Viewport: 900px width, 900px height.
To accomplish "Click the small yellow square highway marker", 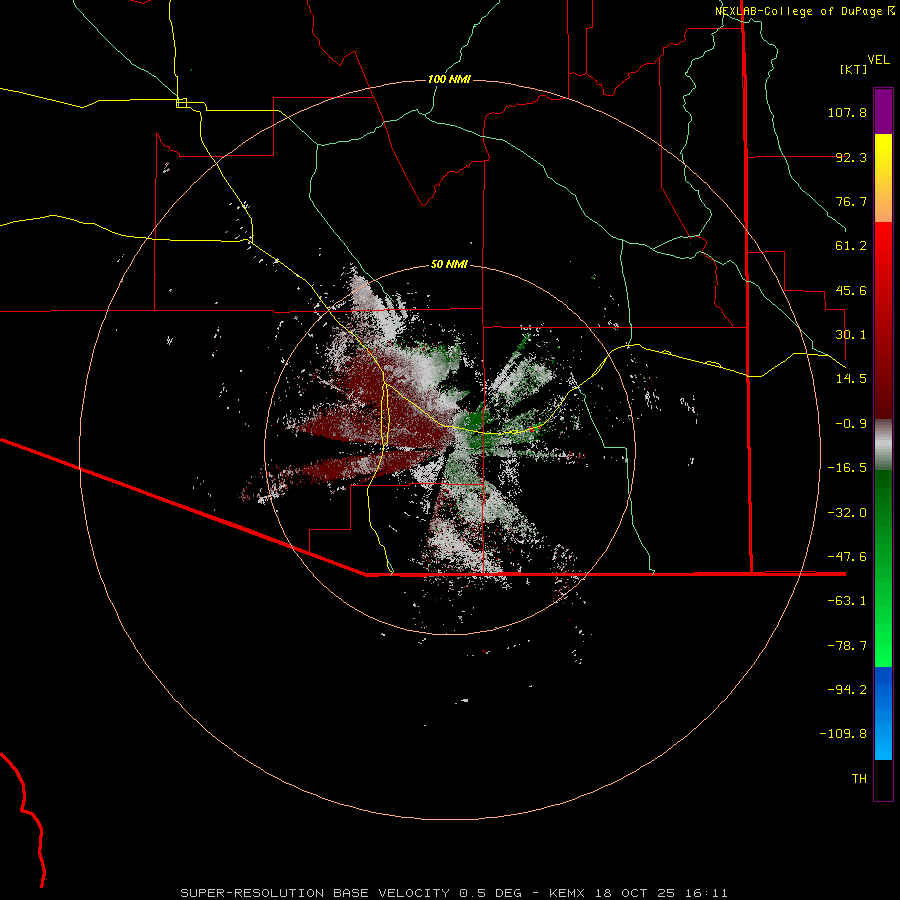I will tap(181, 103).
